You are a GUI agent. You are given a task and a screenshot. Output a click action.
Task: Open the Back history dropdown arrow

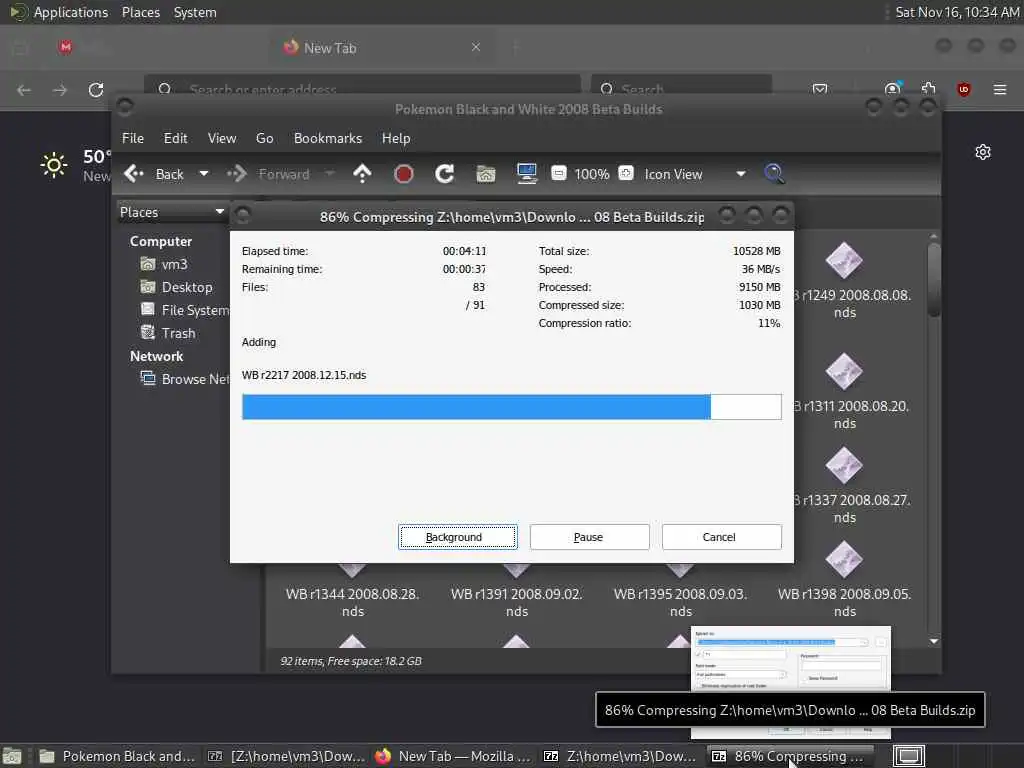[204, 174]
